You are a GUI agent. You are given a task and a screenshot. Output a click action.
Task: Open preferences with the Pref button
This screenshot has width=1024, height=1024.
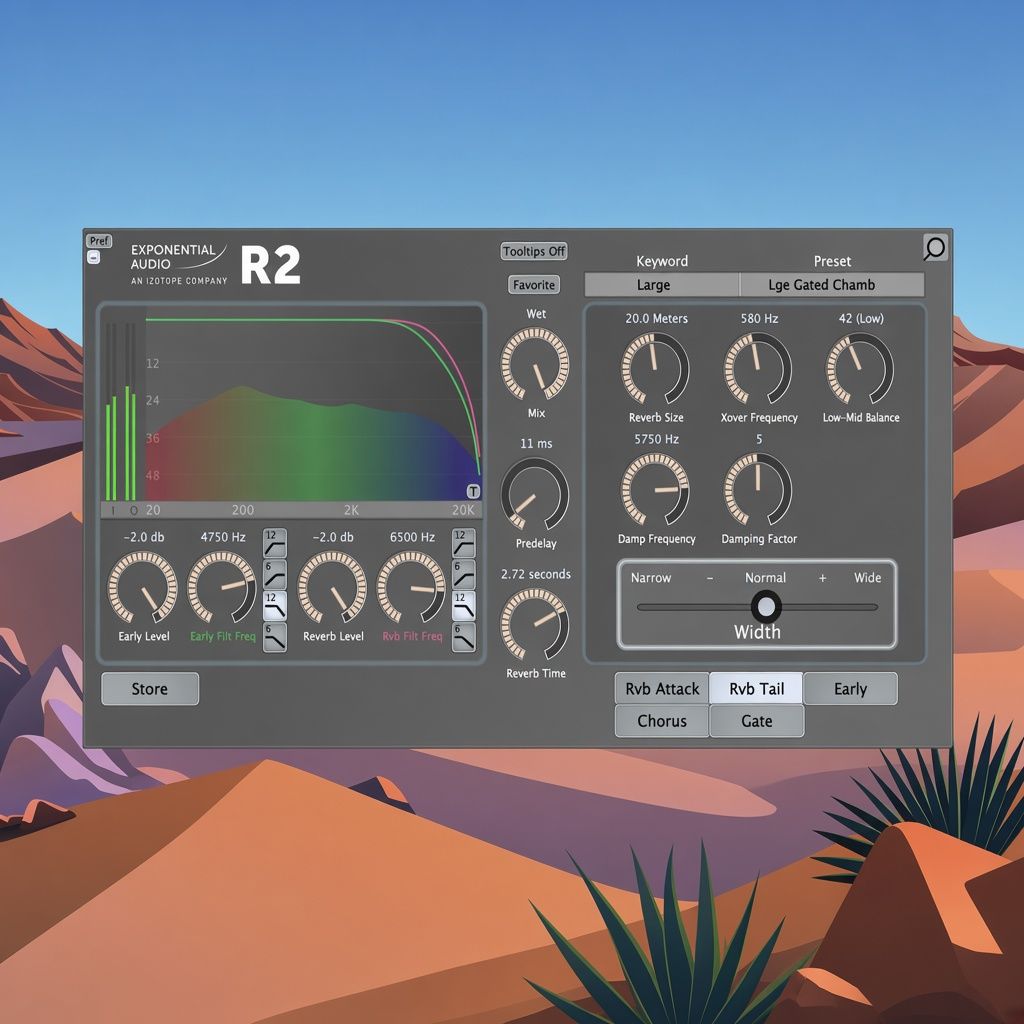99,241
